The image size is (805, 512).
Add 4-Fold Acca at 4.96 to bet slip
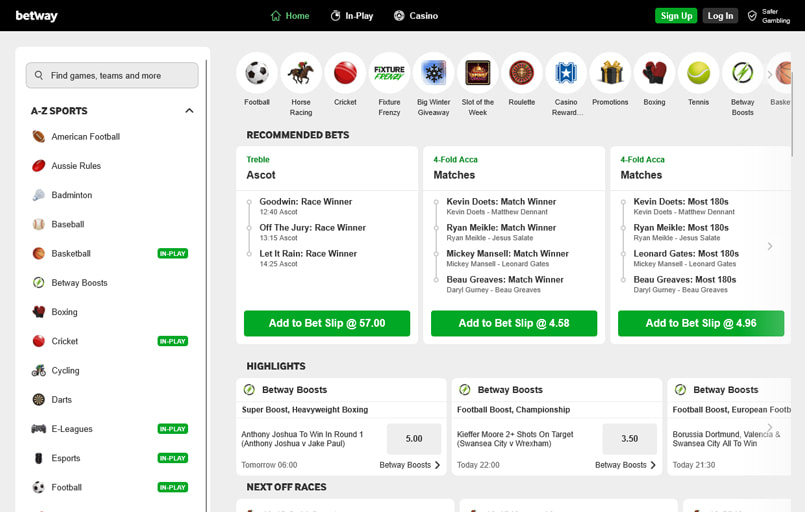701,324
